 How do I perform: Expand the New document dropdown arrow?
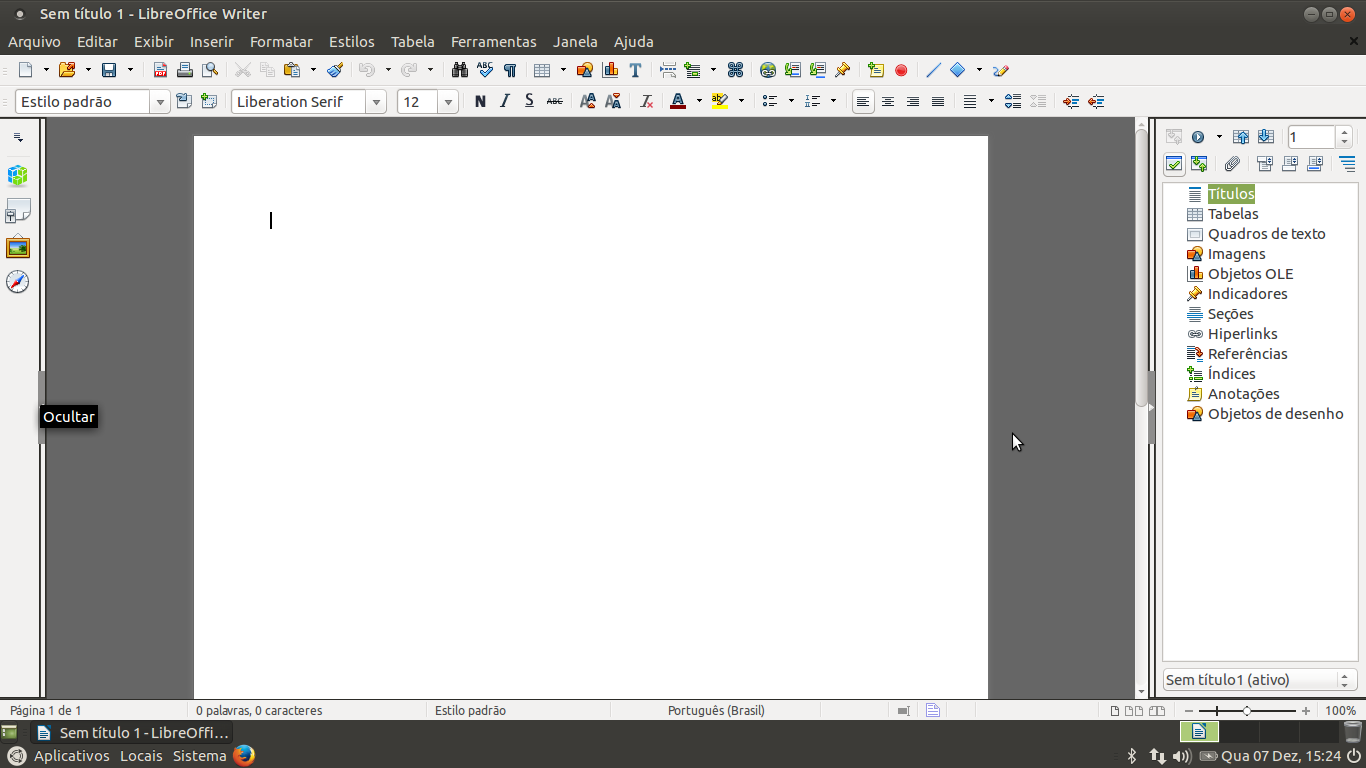coord(45,70)
